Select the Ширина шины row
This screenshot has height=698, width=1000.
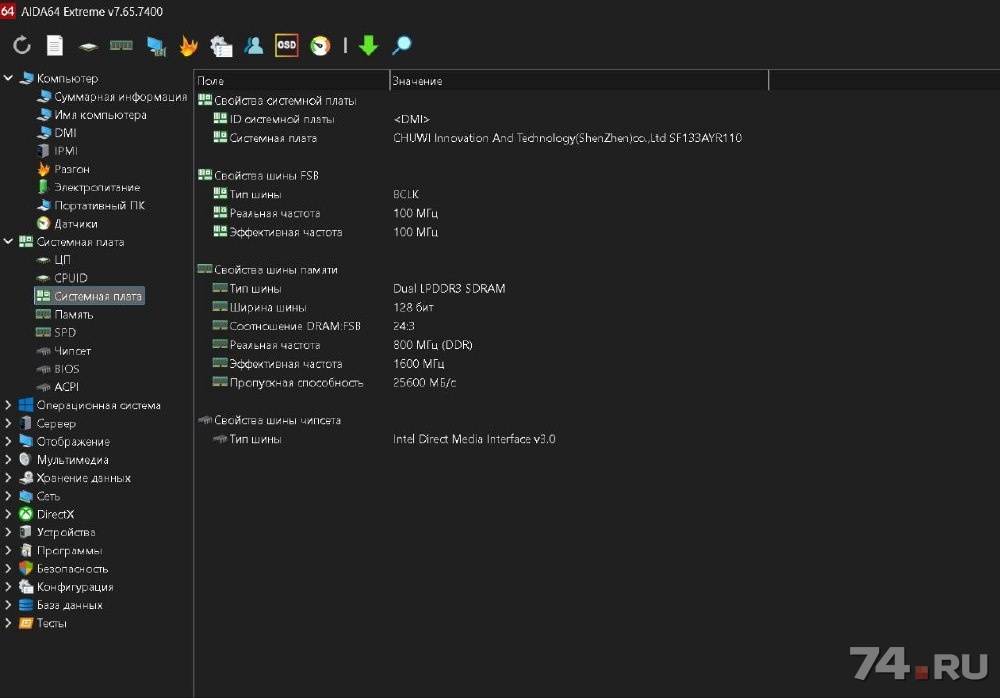click(268, 308)
